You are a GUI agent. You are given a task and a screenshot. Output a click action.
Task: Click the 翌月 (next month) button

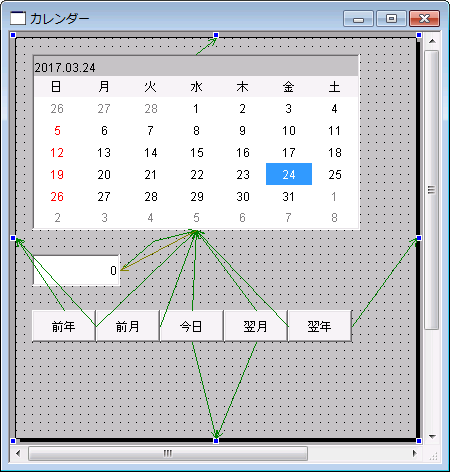click(256, 326)
